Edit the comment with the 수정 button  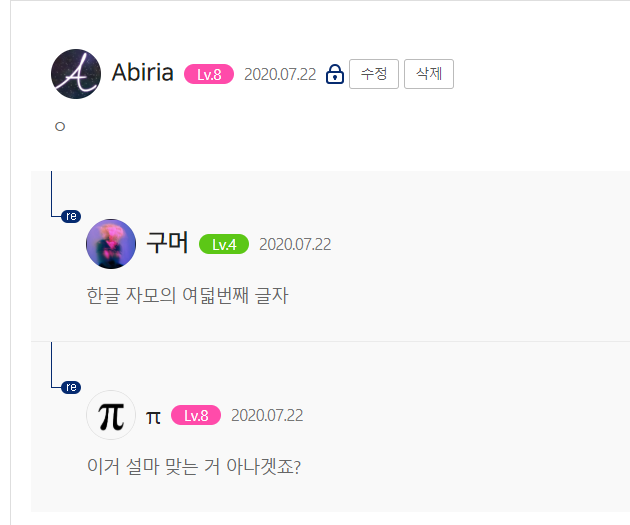374,74
